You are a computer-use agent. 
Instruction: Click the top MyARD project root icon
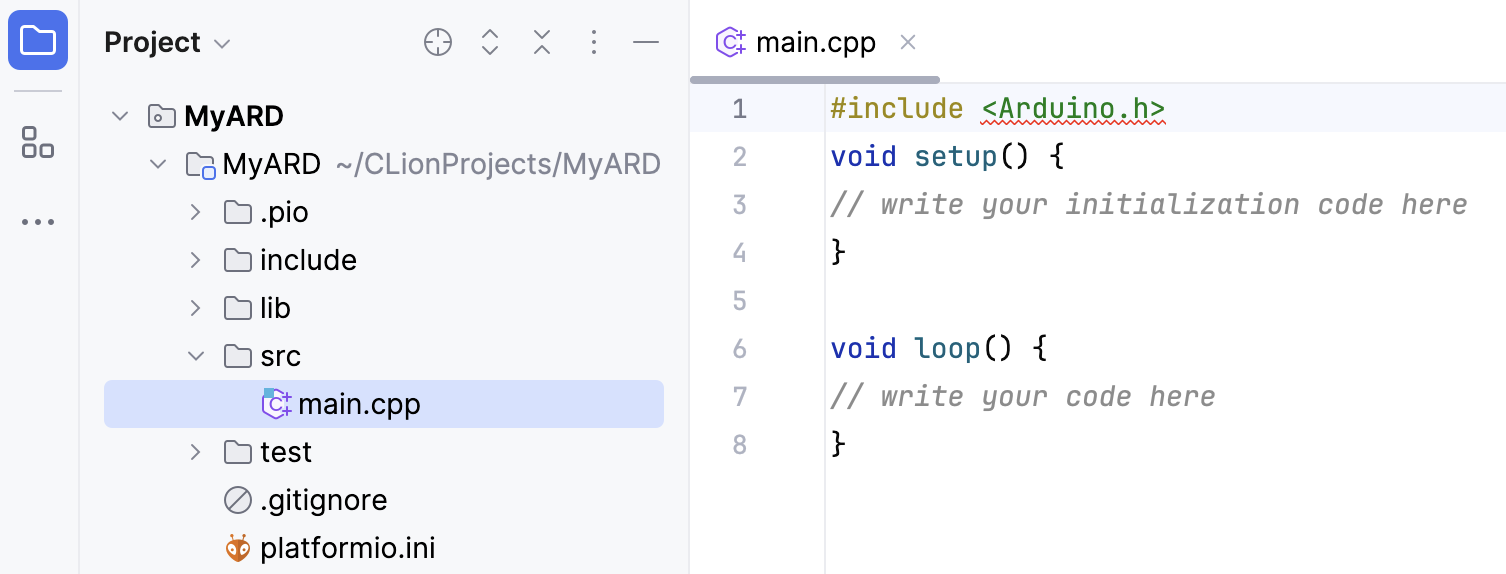(x=161, y=116)
